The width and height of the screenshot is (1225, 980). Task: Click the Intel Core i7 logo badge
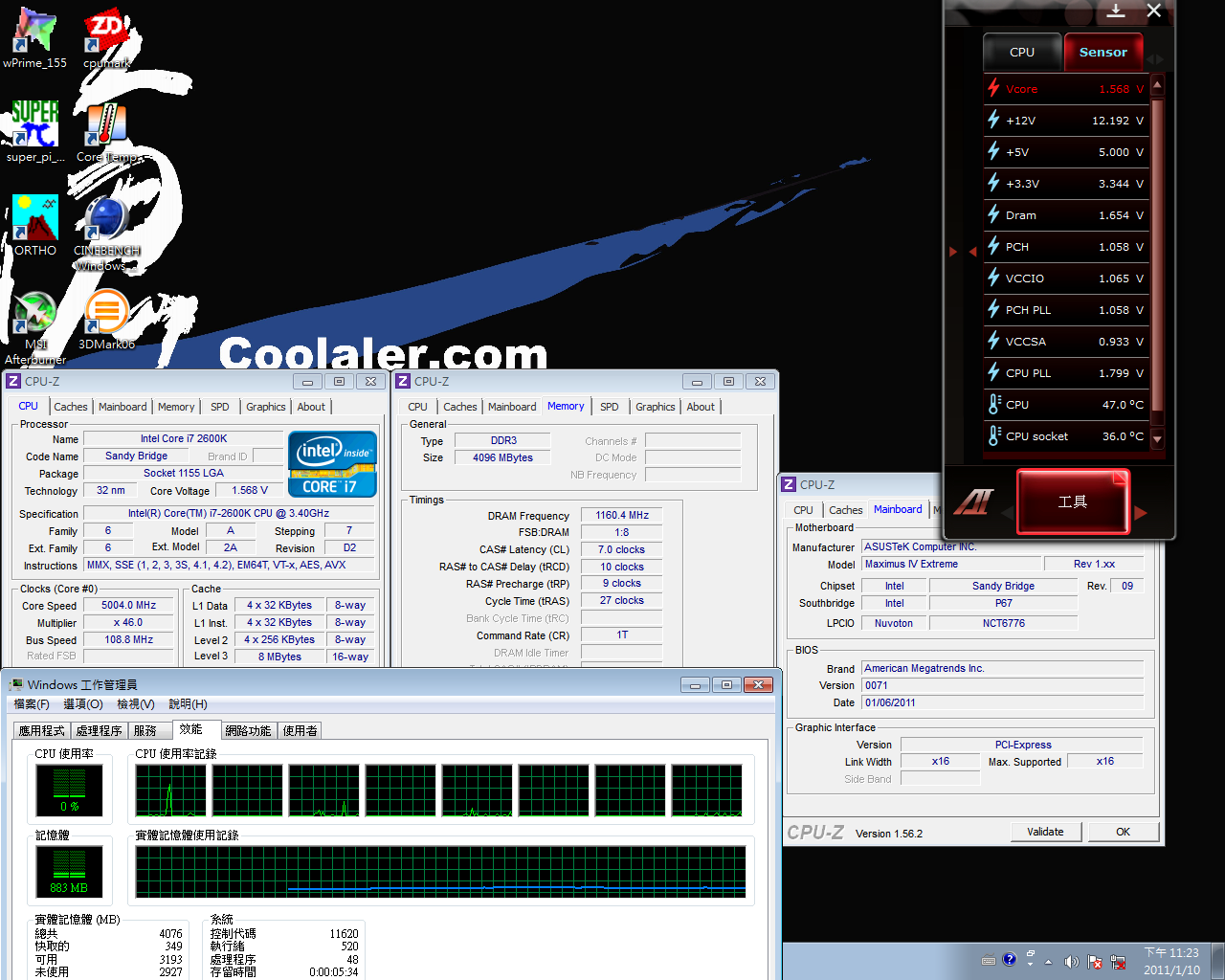click(332, 464)
